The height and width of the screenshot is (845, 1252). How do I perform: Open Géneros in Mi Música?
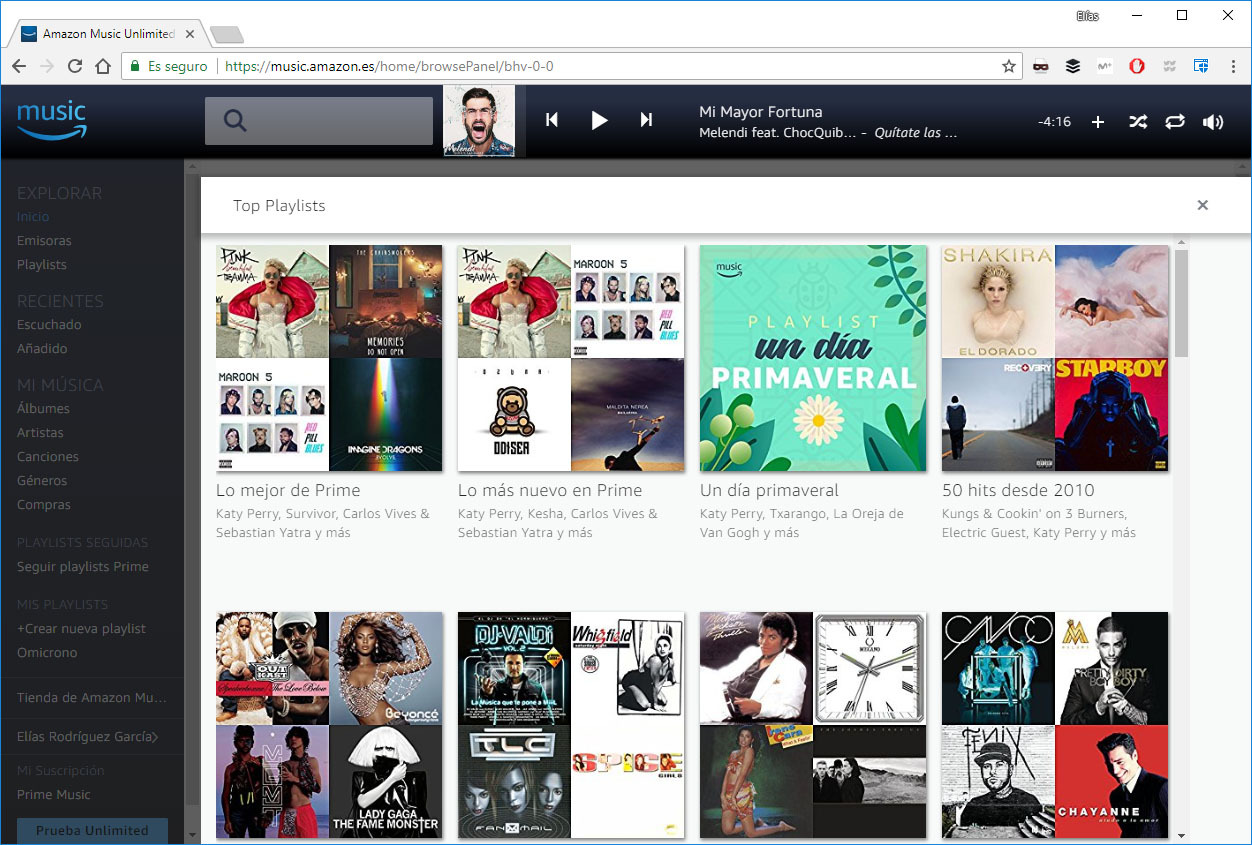coord(42,480)
